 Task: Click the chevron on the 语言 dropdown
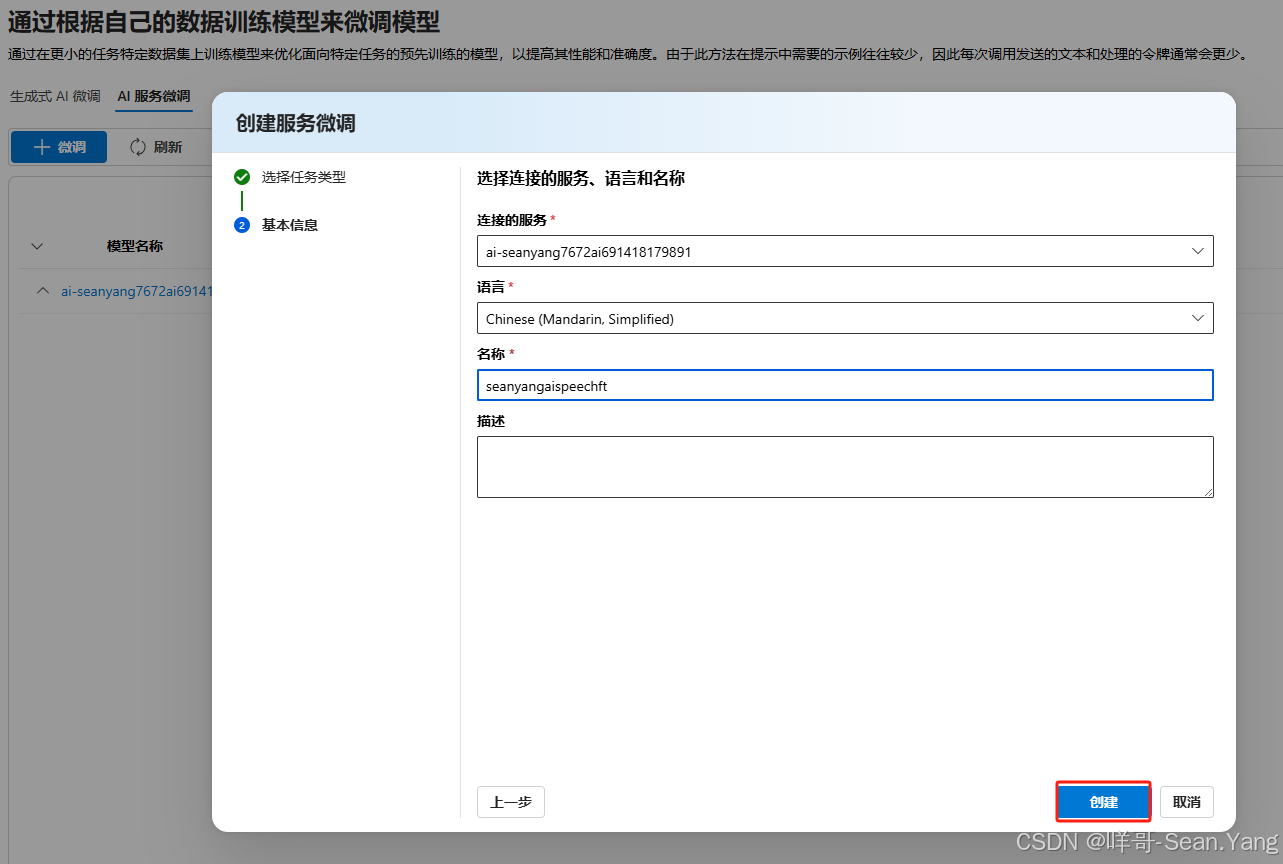pyautogui.click(x=1197, y=318)
